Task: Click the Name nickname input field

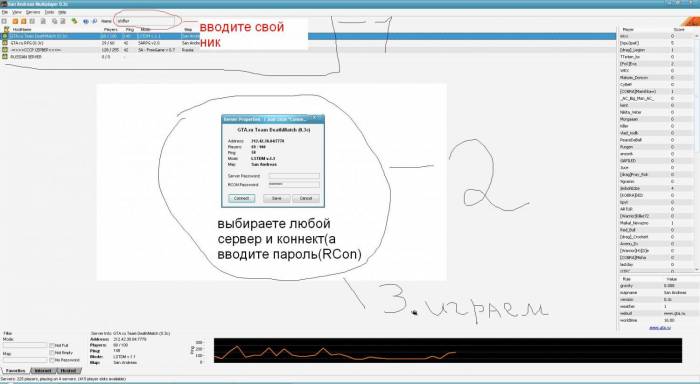Action: pyautogui.click(x=144, y=21)
